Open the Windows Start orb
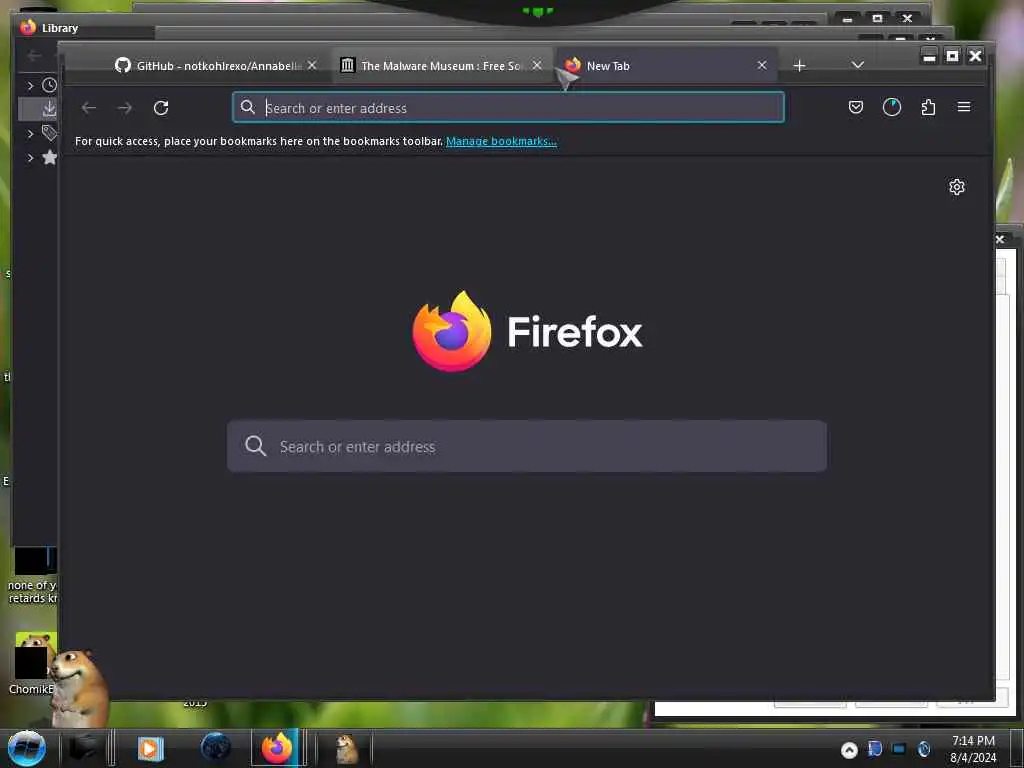1024x768 pixels. (x=27, y=748)
